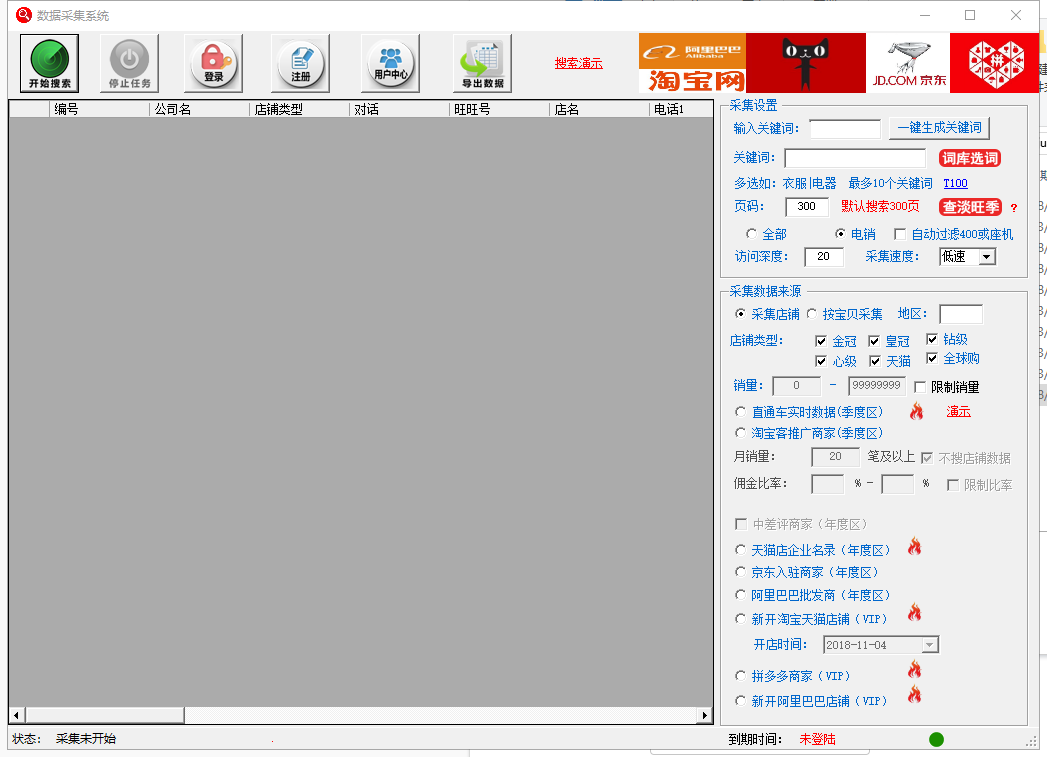Click the Tmall black cat logo
1047x757 pixels.
tap(806, 63)
